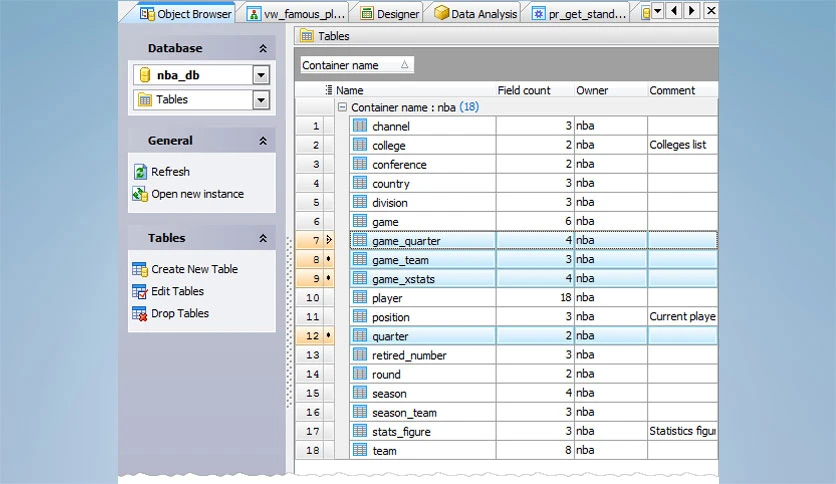Switch to the Designer tab
Screen dimensions: 836x484
click(x=390, y=14)
